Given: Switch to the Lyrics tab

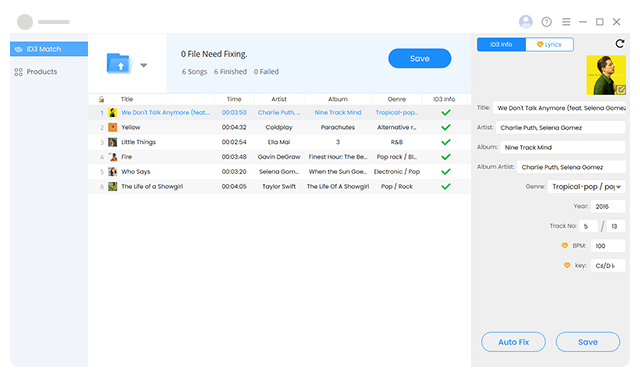Looking at the screenshot, I should [549, 44].
